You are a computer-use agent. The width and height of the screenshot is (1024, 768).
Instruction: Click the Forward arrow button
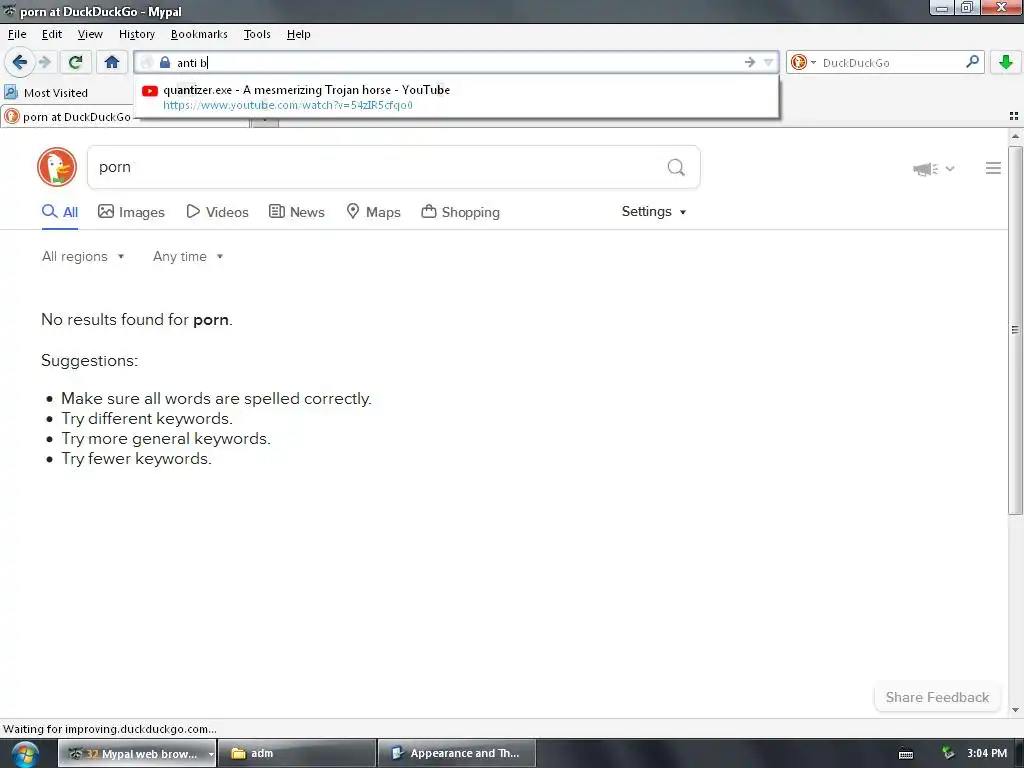pos(44,62)
